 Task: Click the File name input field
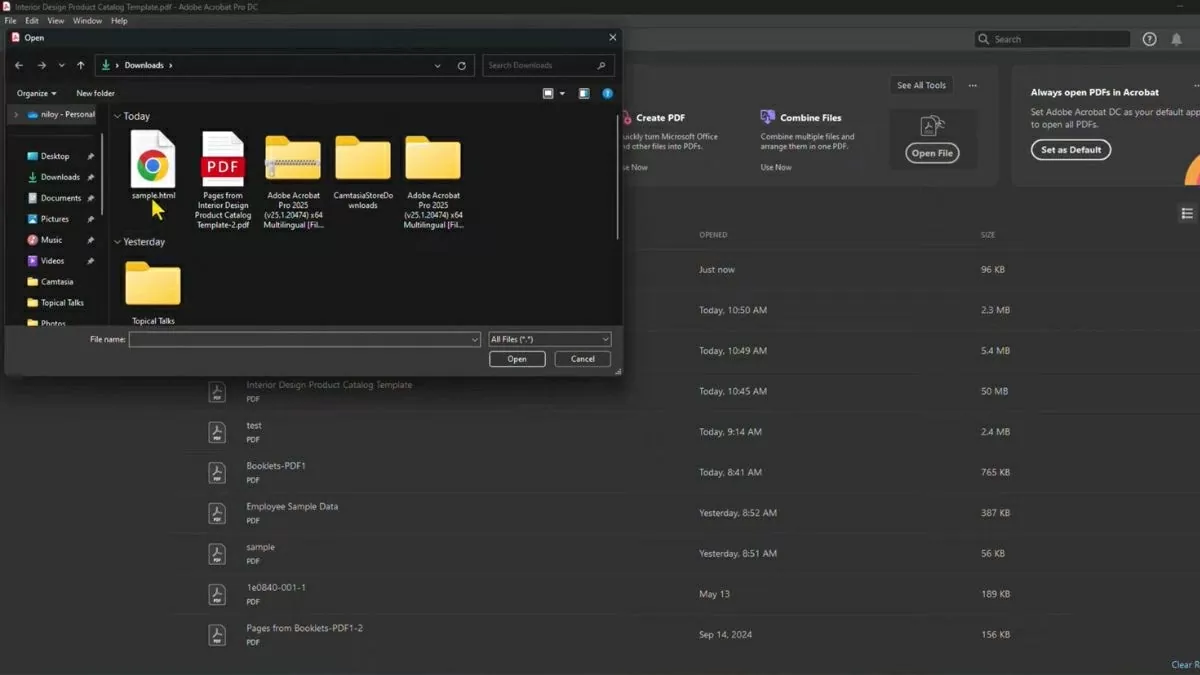coord(298,340)
